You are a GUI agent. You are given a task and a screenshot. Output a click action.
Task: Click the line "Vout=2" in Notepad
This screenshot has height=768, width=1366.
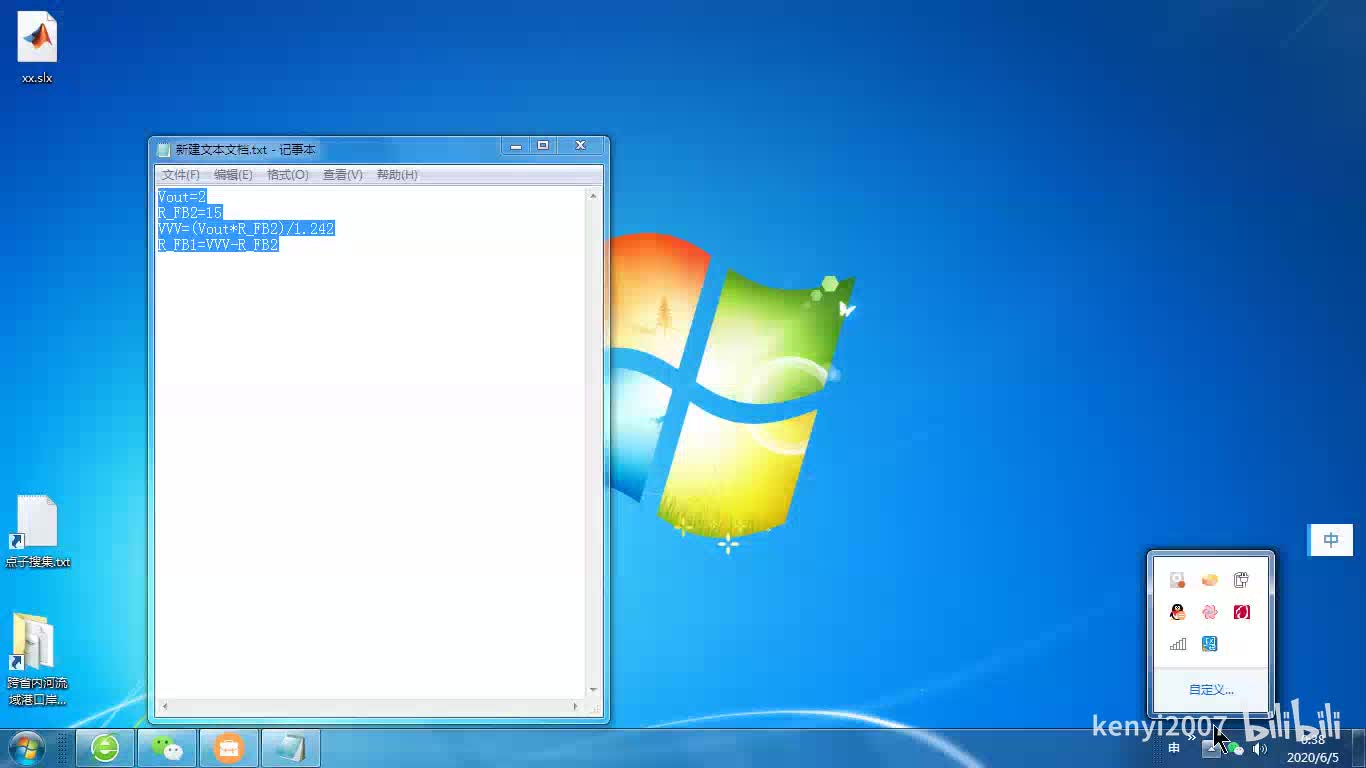(x=182, y=197)
